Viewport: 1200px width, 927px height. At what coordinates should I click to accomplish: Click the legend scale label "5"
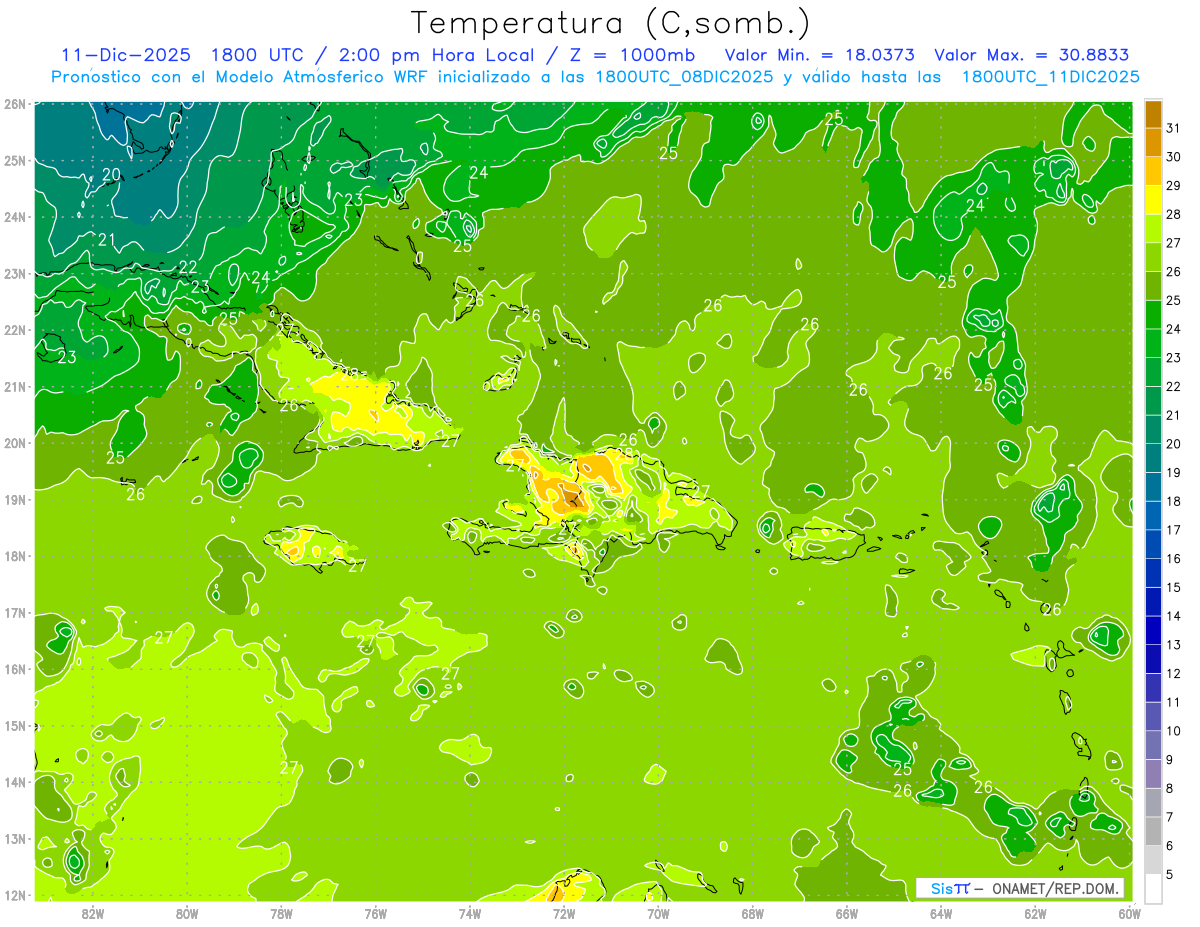pyautogui.click(x=1170, y=874)
